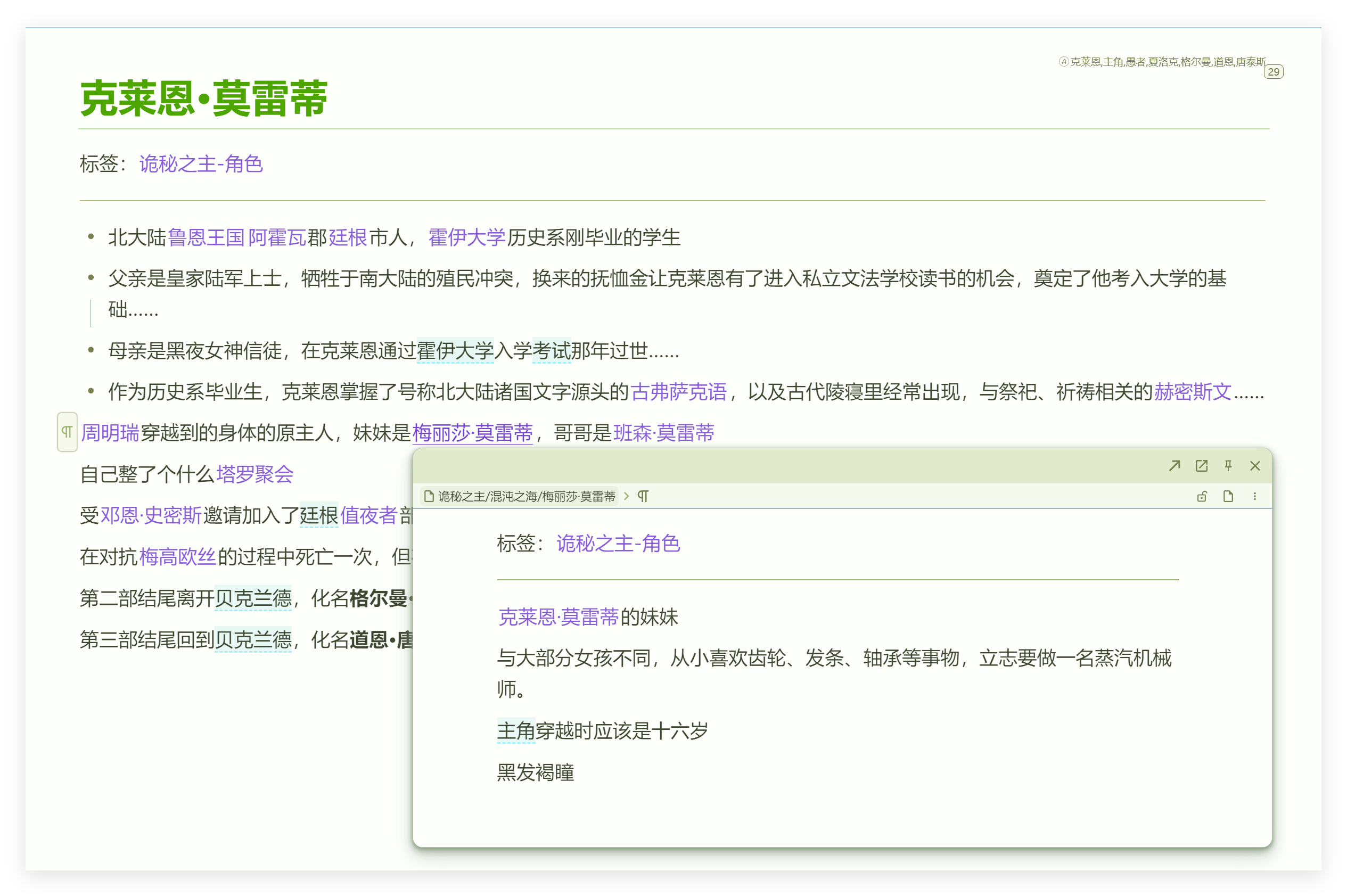
Task: Toggle the read-only lock in popup breadcrumb
Action: pos(1202,497)
